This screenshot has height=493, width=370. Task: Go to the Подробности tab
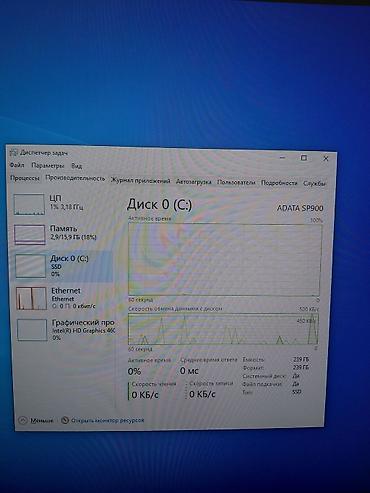click(x=279, y=183)
